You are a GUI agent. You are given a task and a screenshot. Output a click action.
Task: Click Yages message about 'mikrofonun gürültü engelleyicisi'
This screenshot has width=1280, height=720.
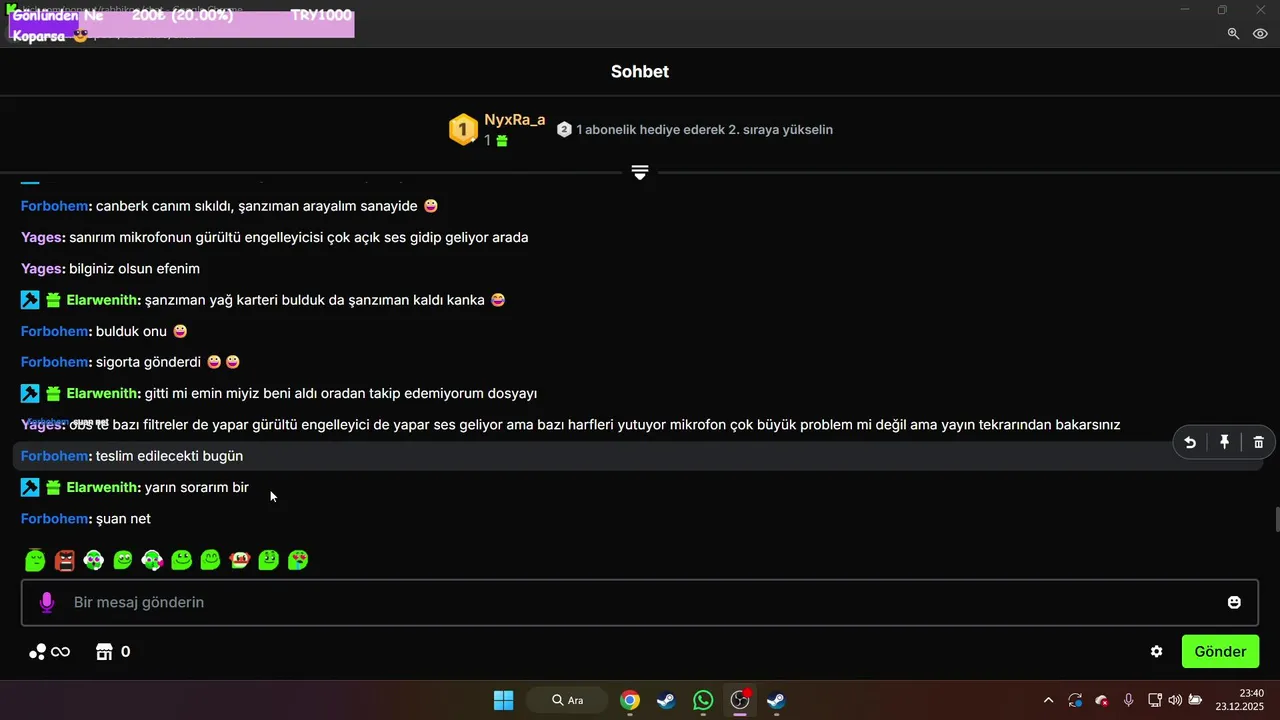(x=298, y=238)
